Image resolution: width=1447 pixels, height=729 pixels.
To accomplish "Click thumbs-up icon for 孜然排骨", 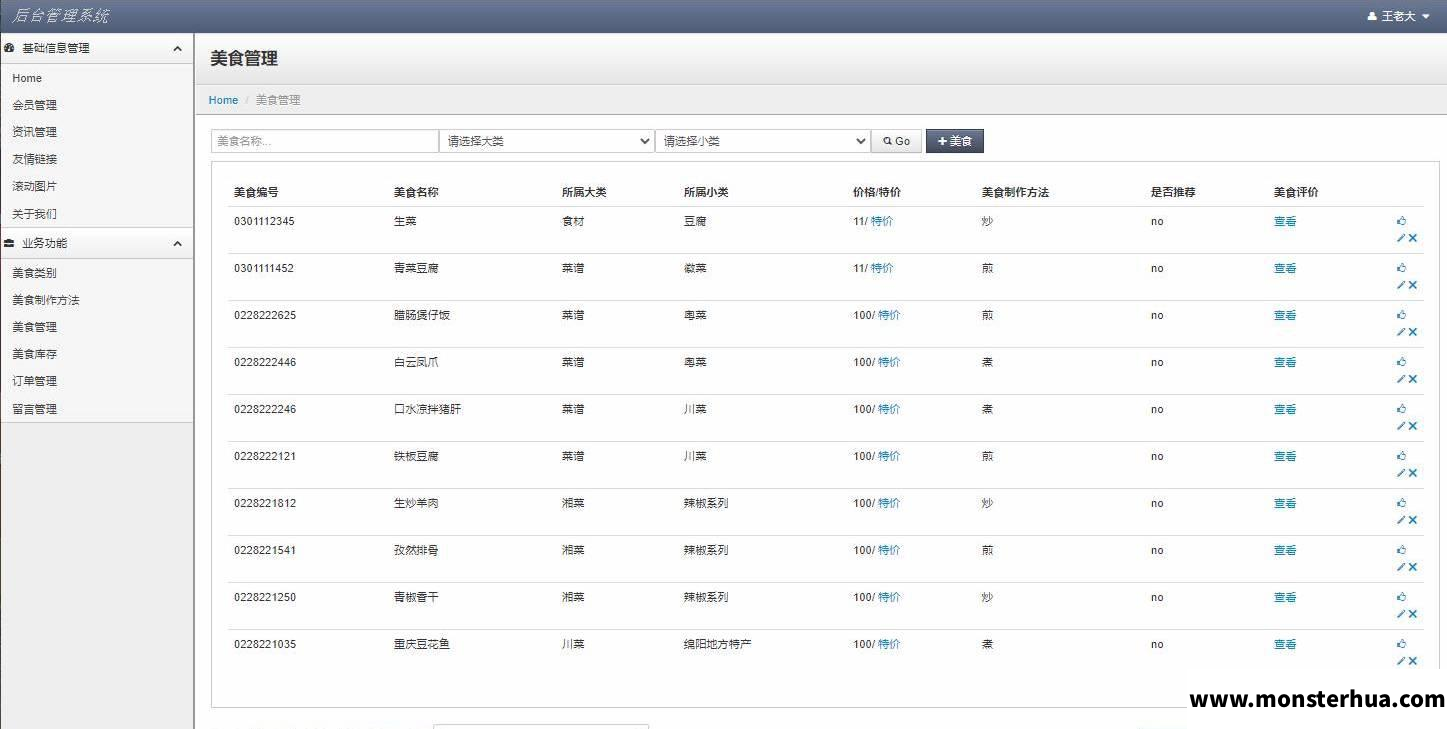I will tap(1402, 550).
